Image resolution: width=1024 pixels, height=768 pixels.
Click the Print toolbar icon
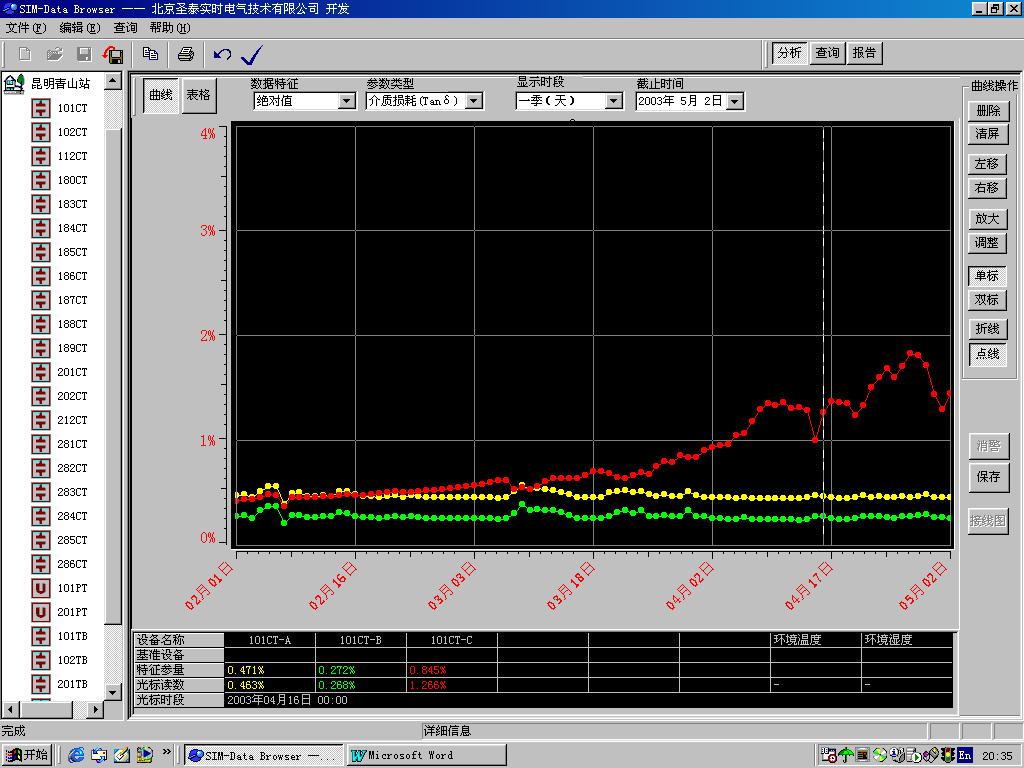click(185, 54)
